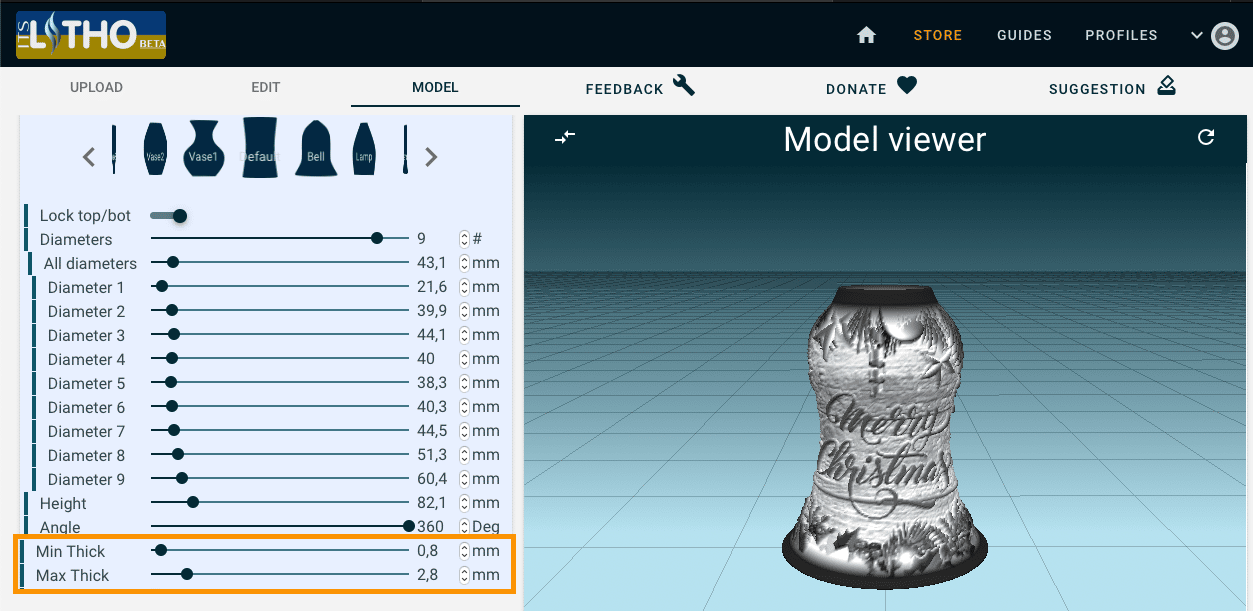This screenshot has width=1253, height=611.
Task: Click the Angle value stepper
Action: tap(464, 527)
